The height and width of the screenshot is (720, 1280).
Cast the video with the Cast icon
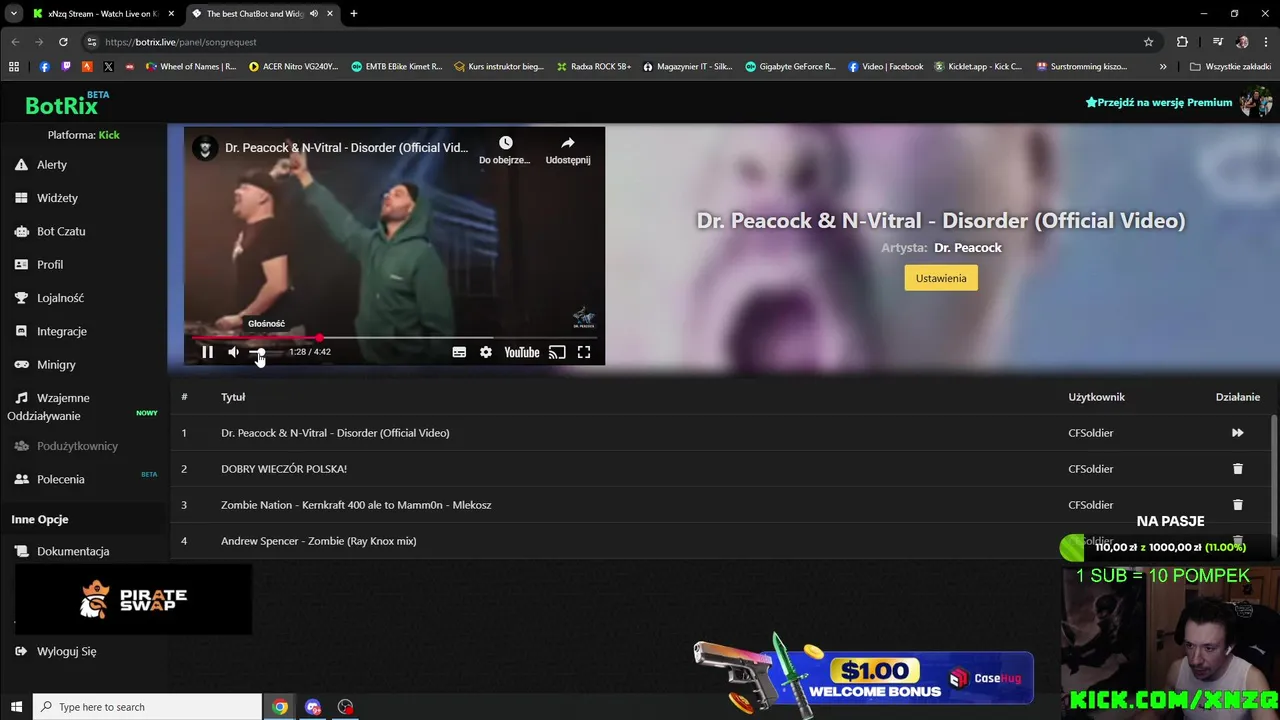tap(558, 352)
